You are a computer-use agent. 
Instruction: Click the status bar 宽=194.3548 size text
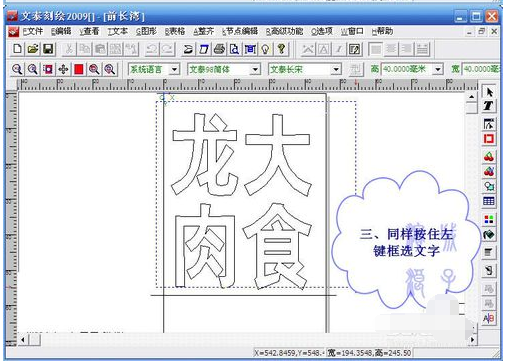point(369,353)
